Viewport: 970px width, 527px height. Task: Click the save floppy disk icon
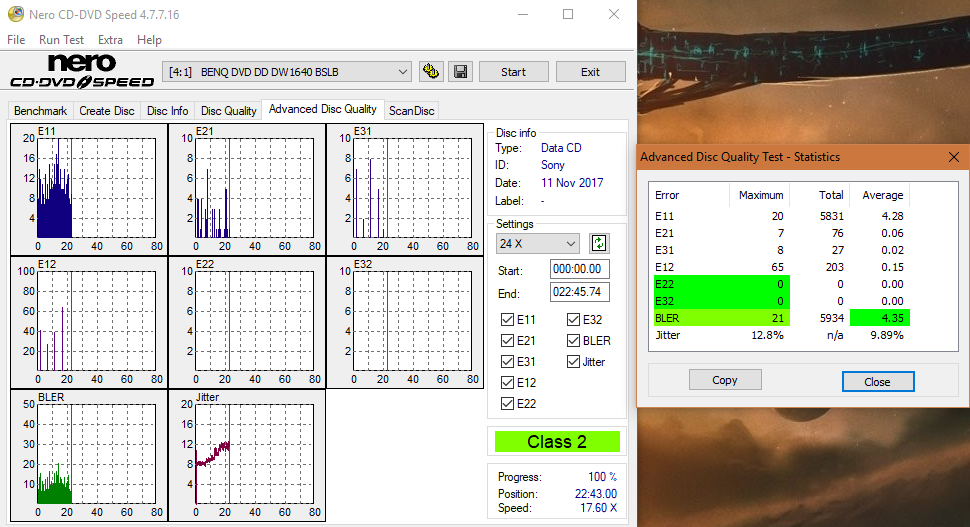click(460, 72)
